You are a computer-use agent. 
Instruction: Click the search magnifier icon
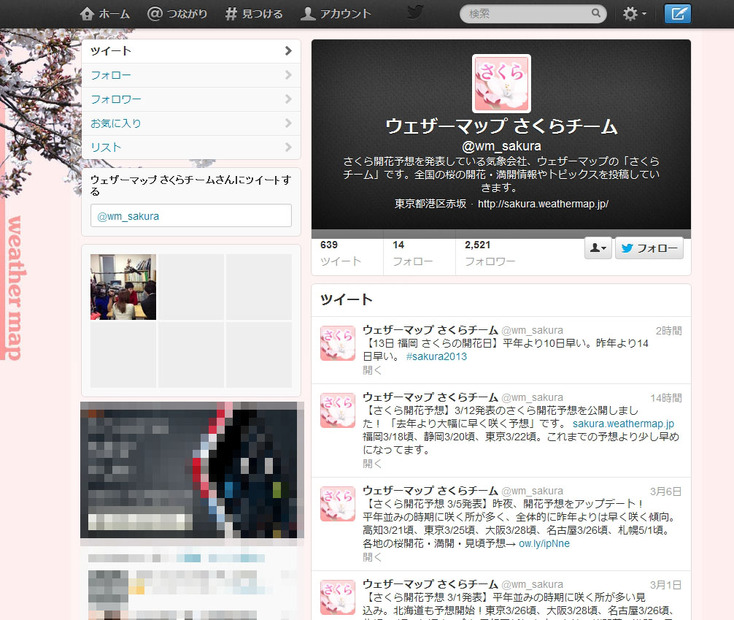[595, 13]
